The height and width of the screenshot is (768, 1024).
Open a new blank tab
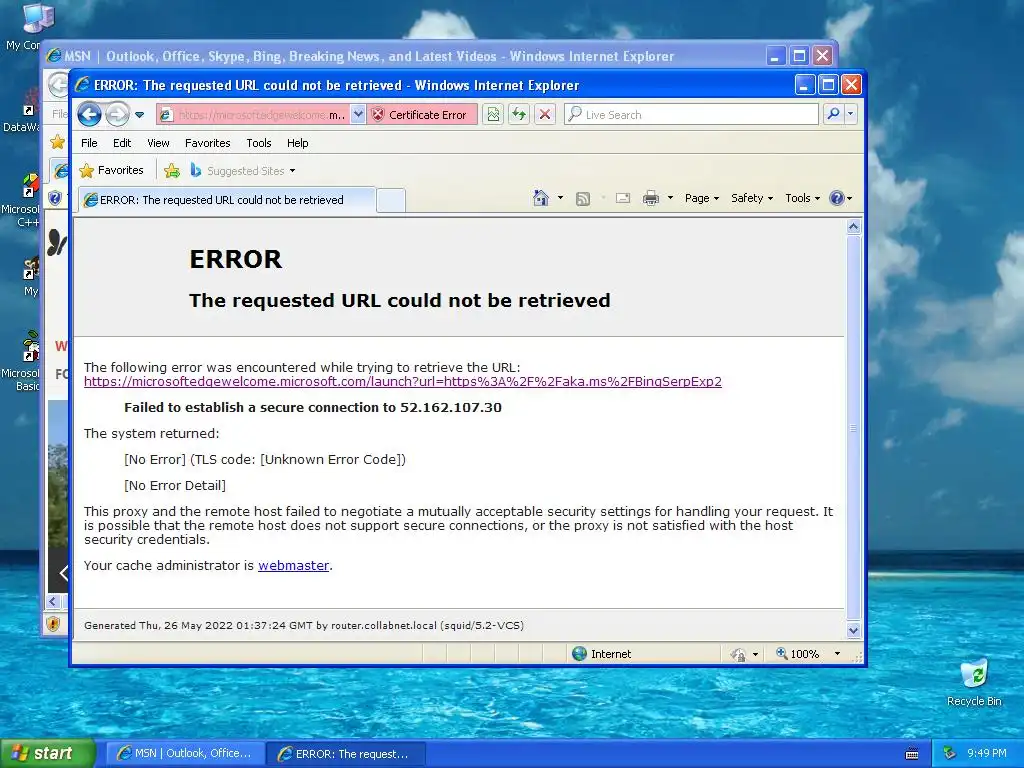tap(391, 200)
